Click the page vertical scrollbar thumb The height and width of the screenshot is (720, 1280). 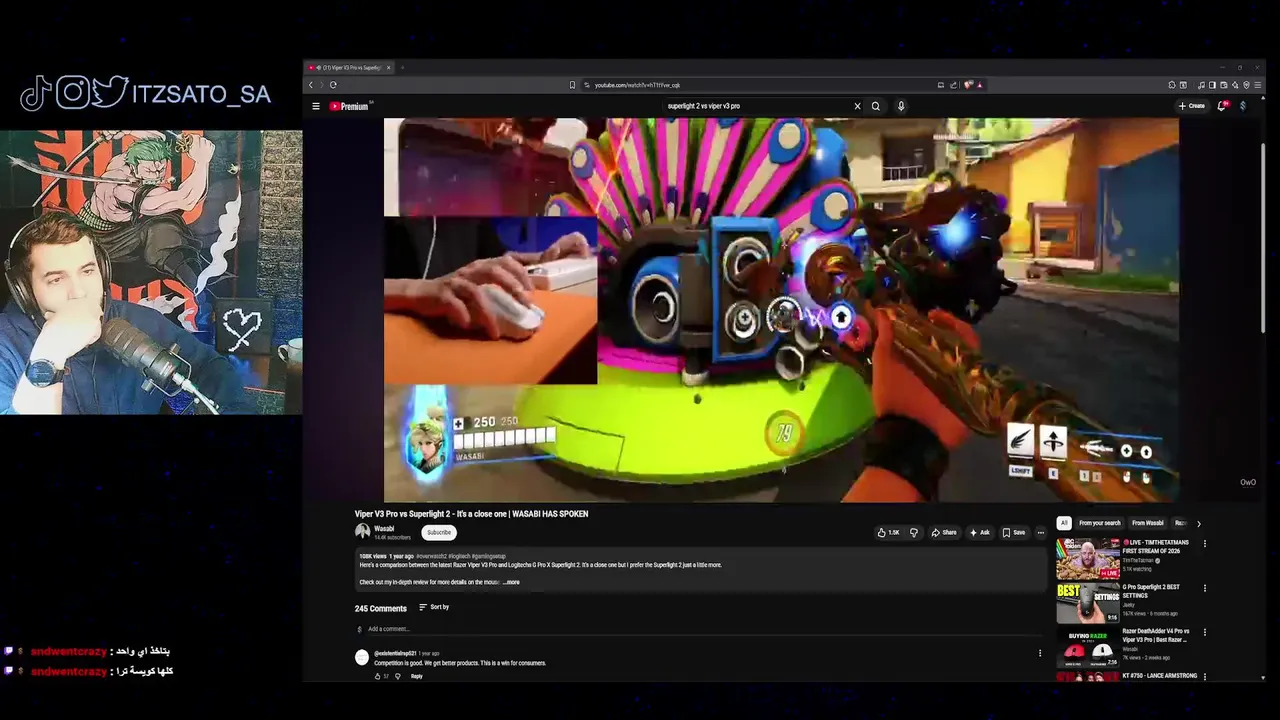[1264, 238]
